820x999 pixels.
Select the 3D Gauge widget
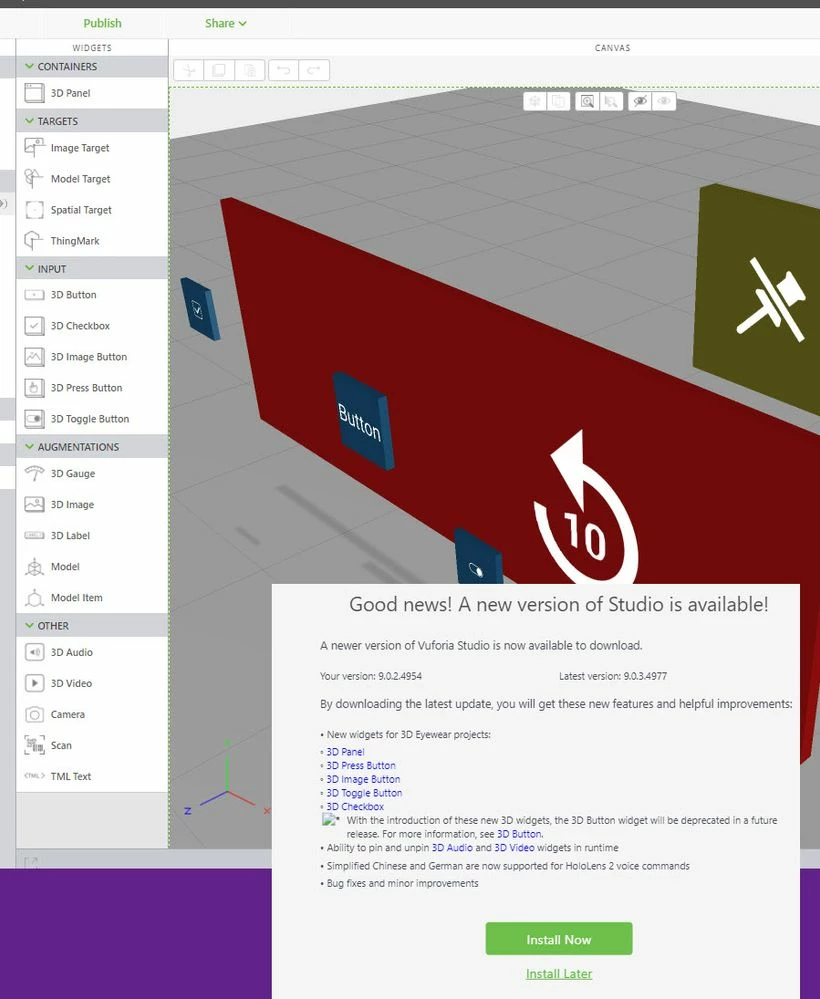(92, 473)
